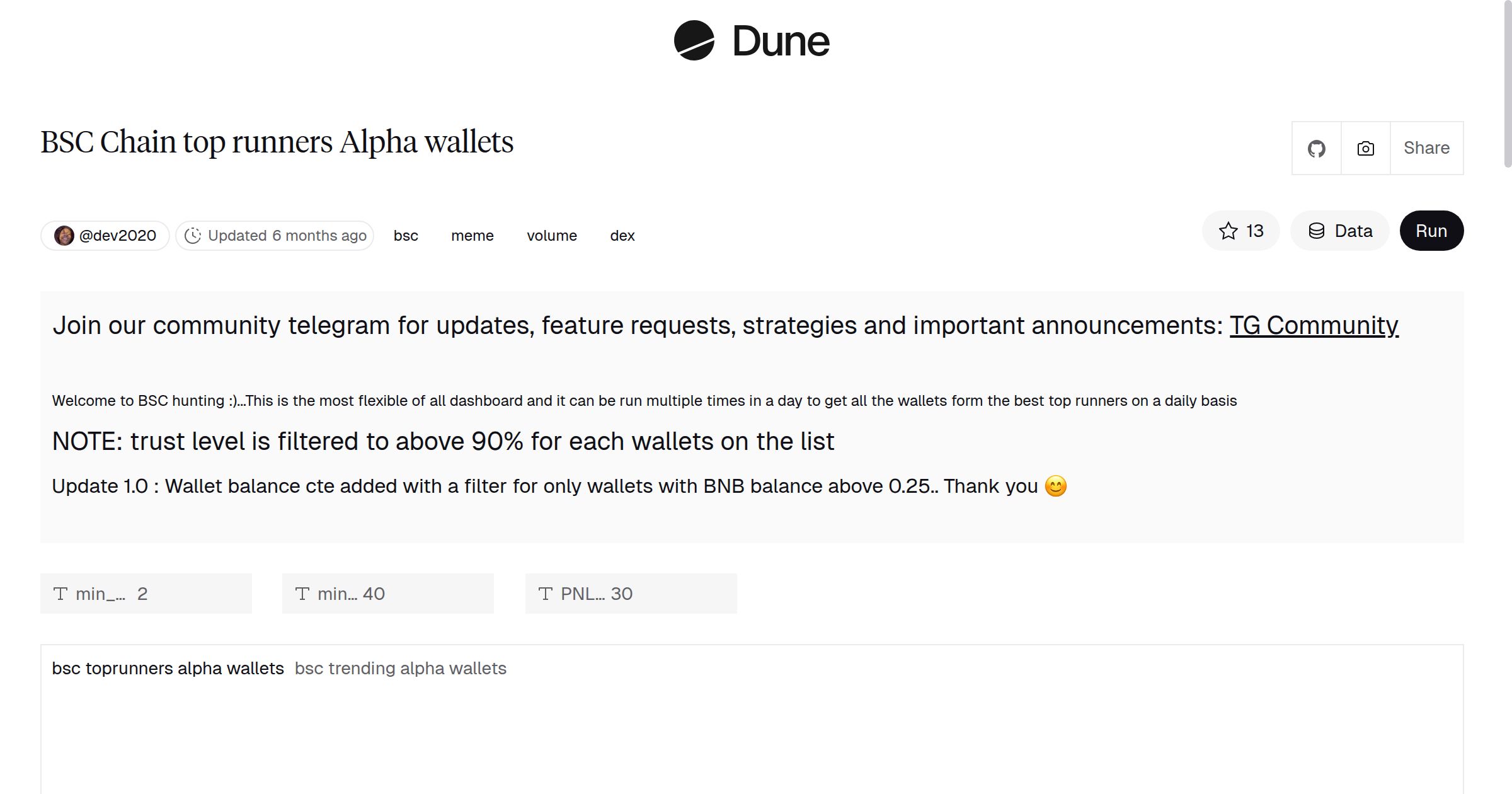Open the min_... parameter showing value 2
Image resolution: width=1512 pixels, height=794 pixels.
click(145, 593)
